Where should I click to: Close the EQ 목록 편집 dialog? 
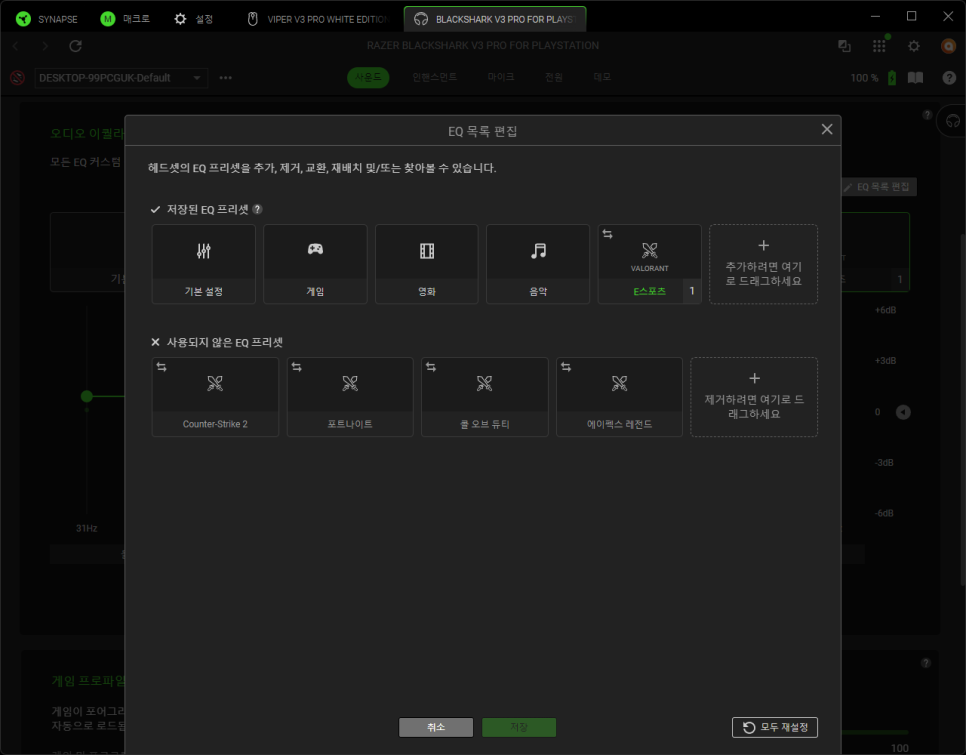click(x=826, y=130)
